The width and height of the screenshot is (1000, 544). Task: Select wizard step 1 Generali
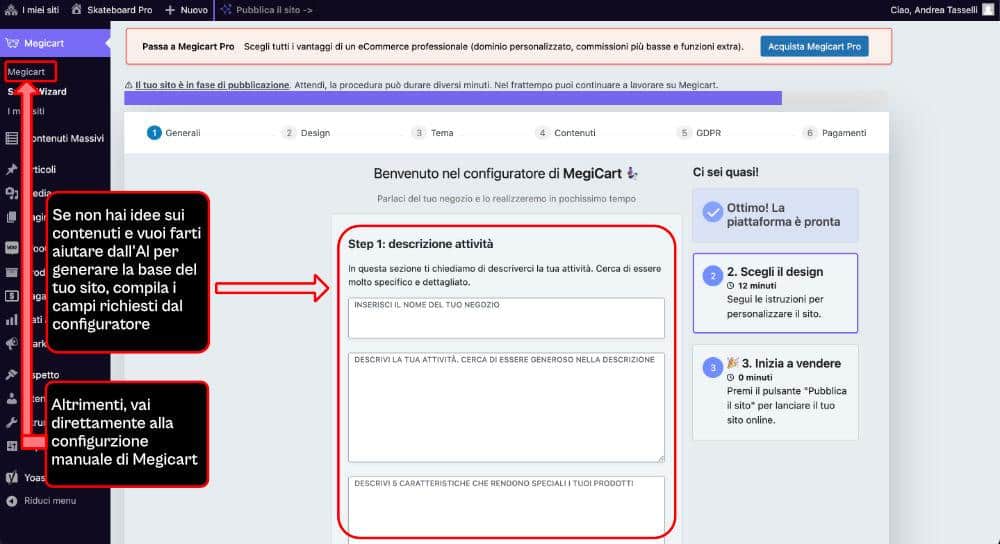[173, 133]
